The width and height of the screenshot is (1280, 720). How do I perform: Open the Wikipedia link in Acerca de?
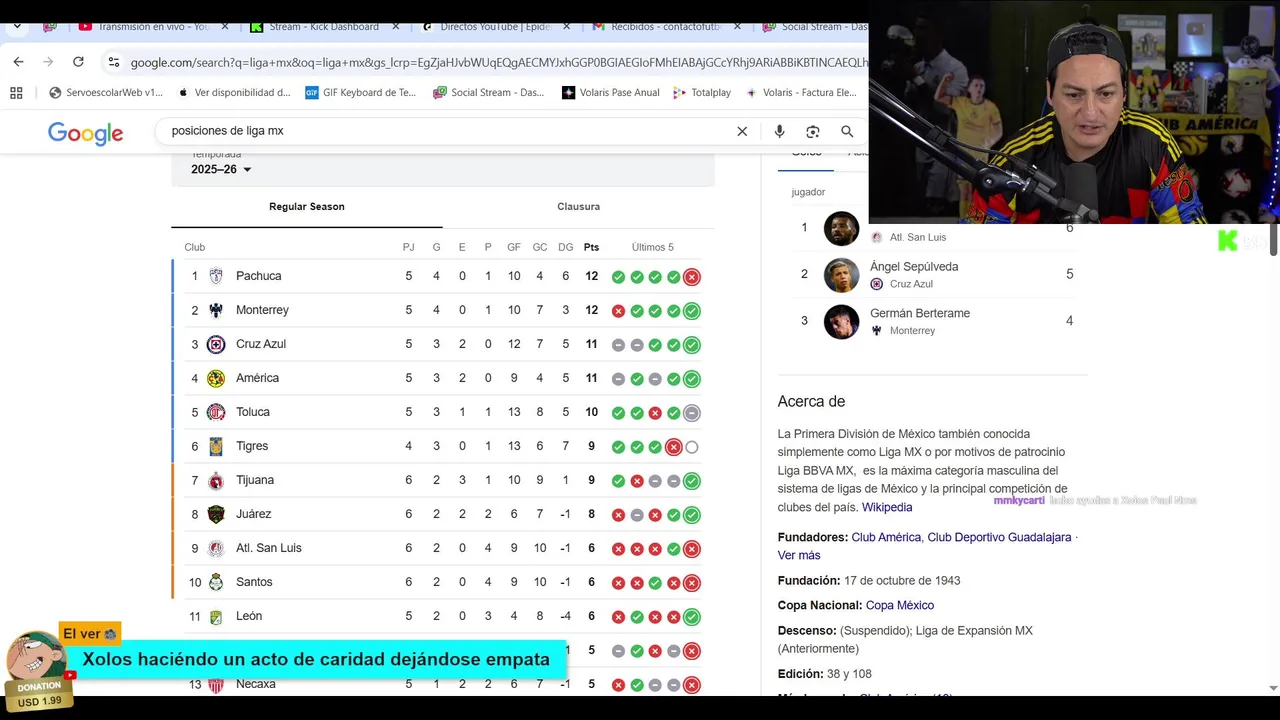tap(887, 507)
